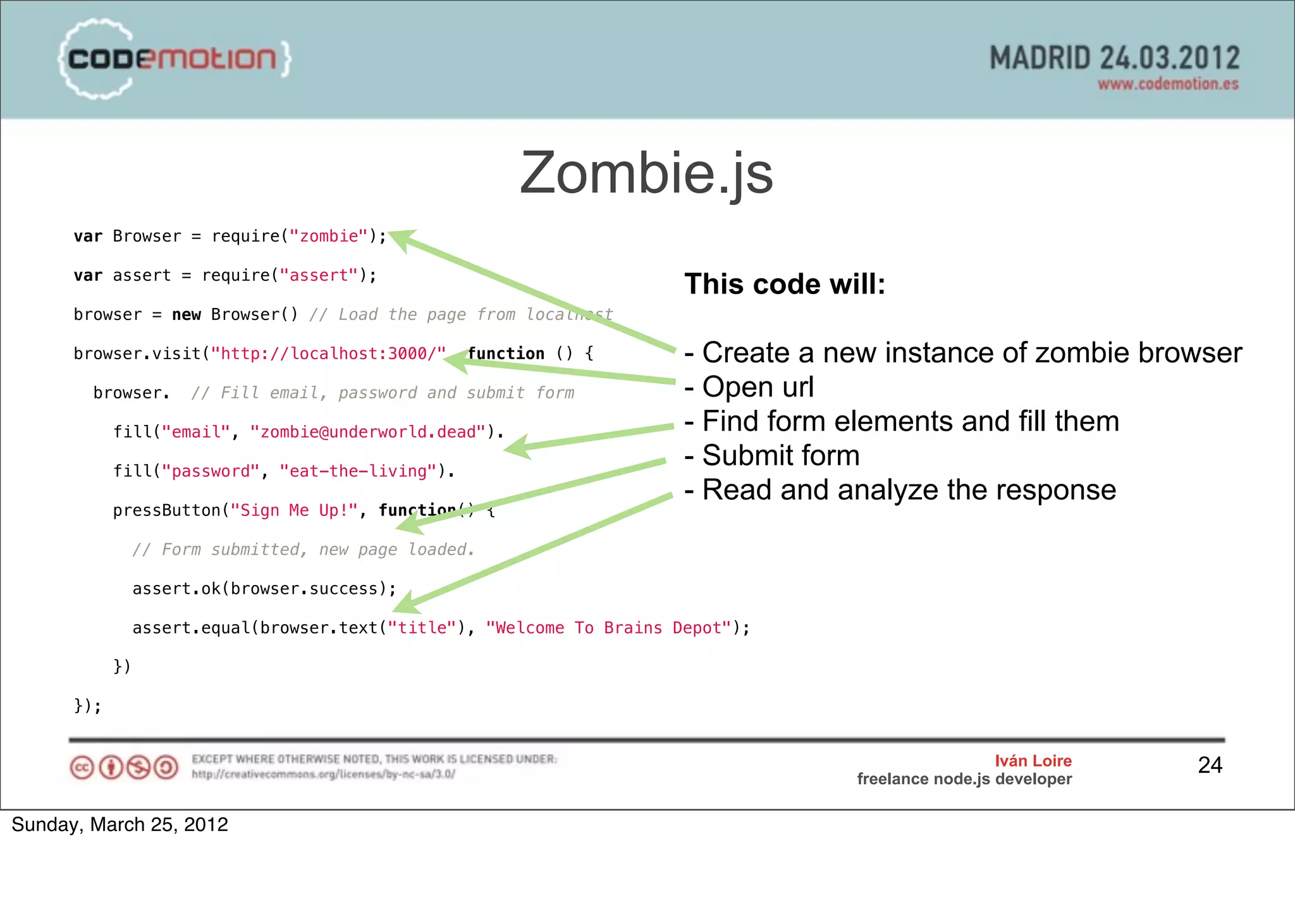Click the 'EXCEPT WHERE OTHERWISE NOTED' license notice
This screenshot has height=924, width=1295.
click(374, 759)
